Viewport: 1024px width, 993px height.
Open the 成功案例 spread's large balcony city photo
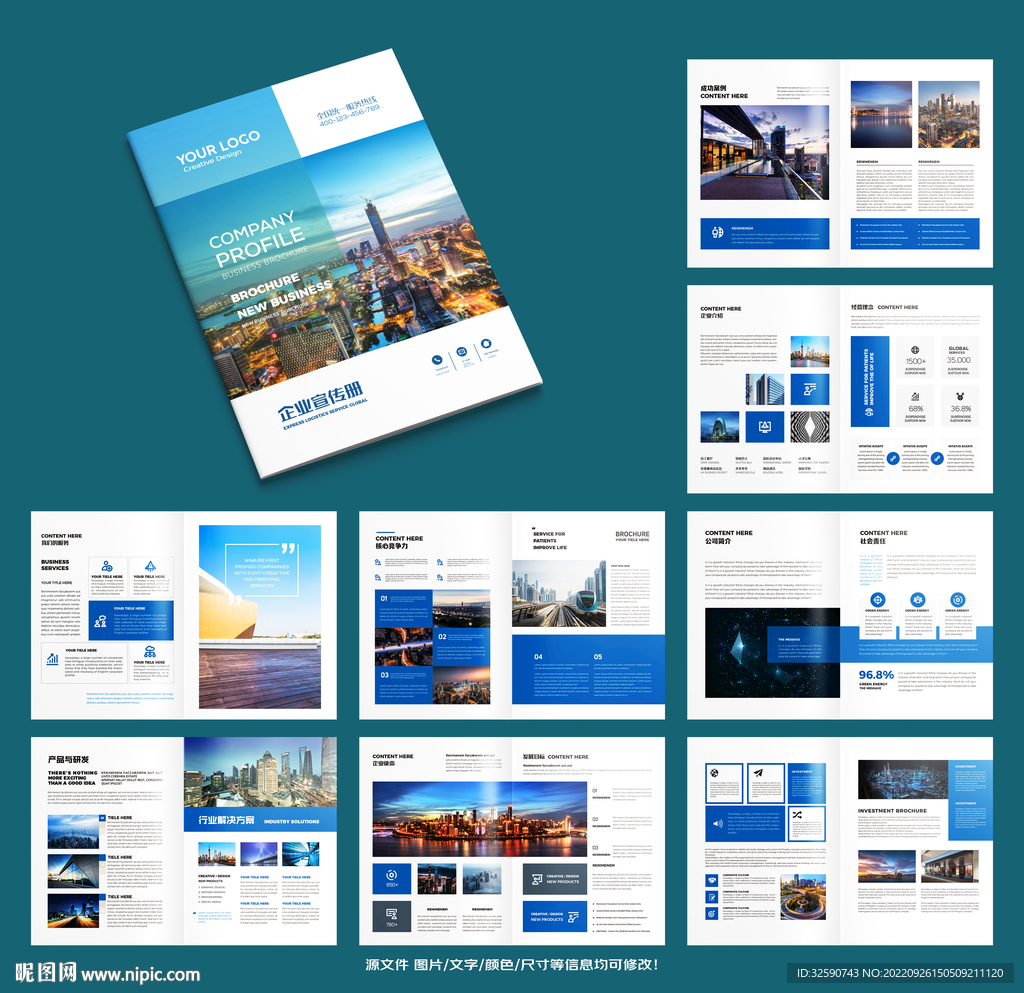[764, 153]
